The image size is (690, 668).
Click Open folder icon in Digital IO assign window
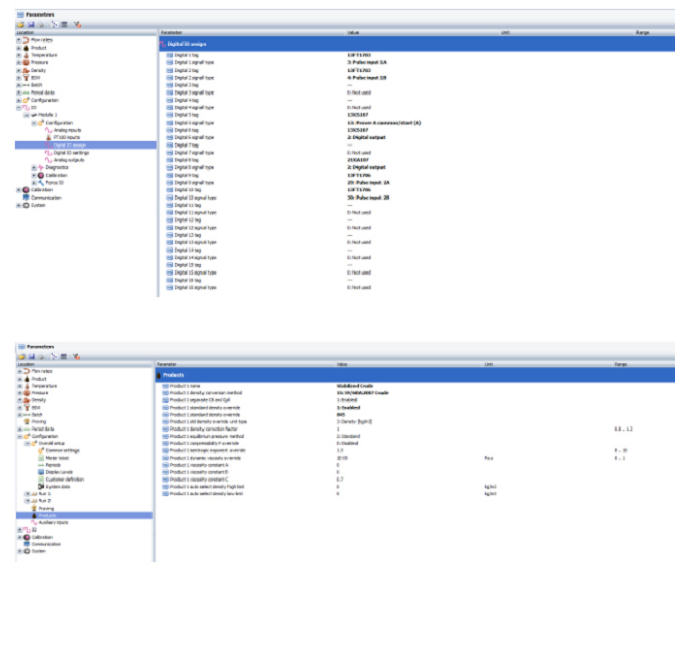pyautogui.click(x=20, y=25)
